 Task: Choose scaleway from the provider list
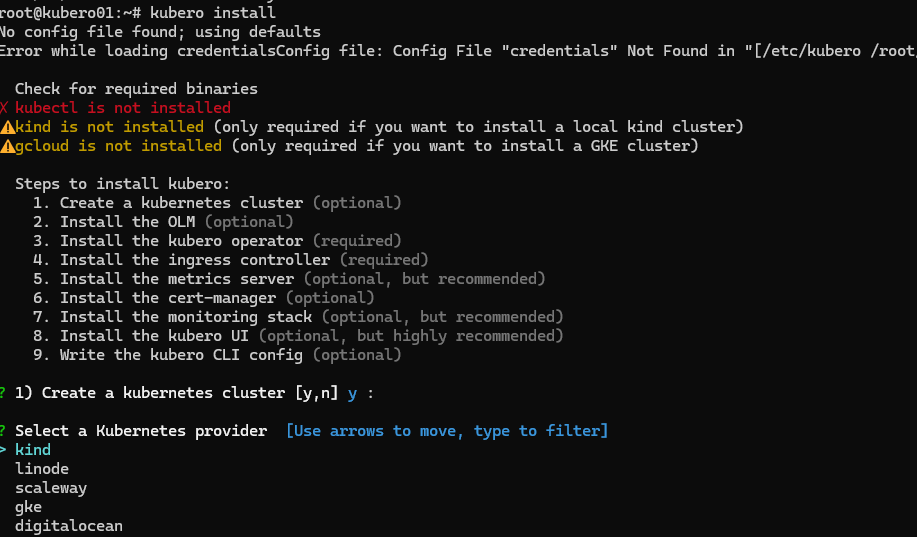click(51, 488)
